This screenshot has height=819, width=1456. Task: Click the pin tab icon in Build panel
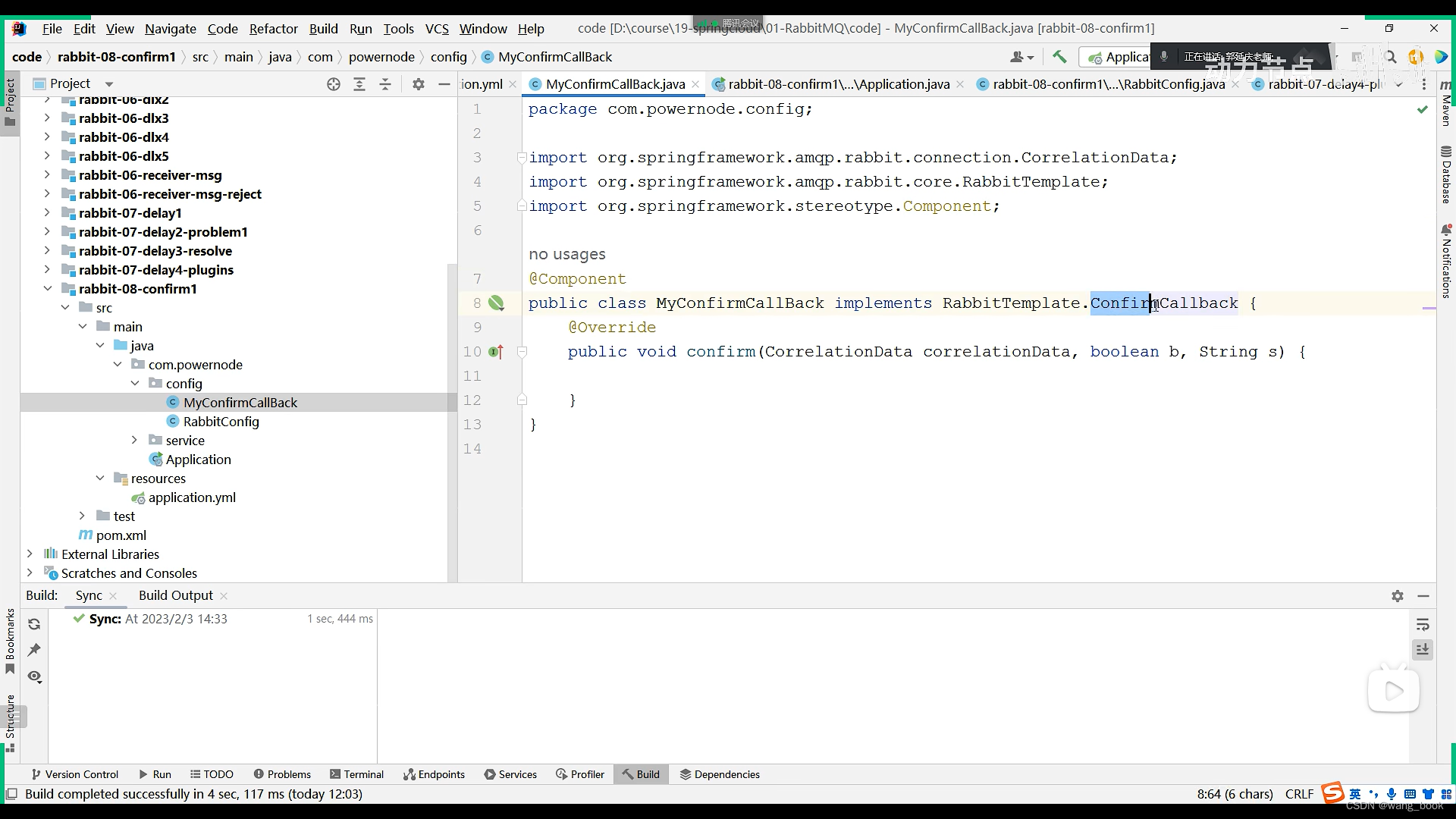pyautogui.click(x=34, y=650)
